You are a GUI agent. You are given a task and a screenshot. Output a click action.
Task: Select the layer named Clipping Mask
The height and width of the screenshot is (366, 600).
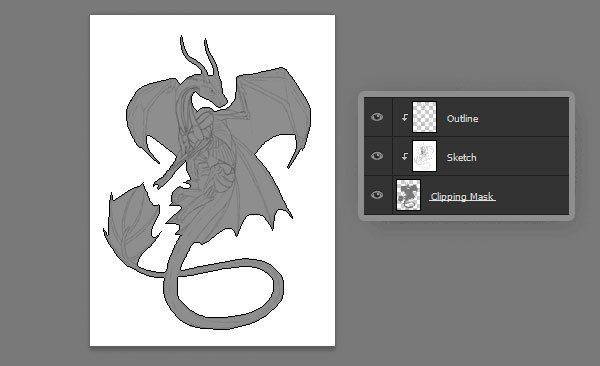click(462, 196)
